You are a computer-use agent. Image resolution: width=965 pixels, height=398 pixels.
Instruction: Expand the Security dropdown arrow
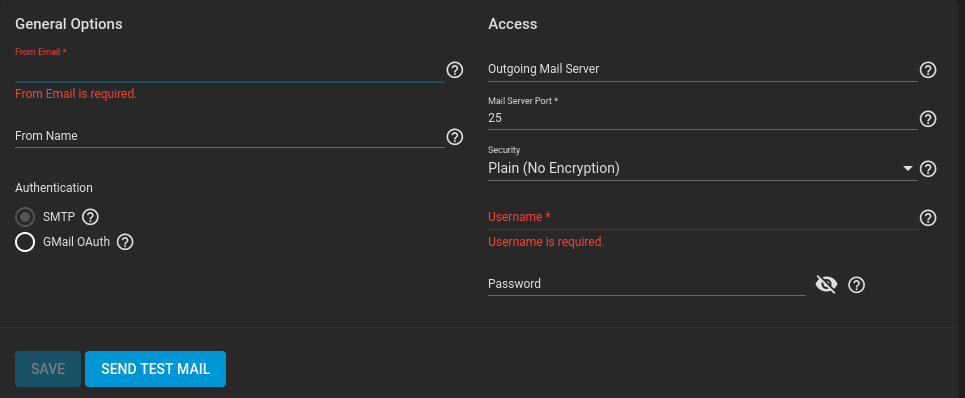pos(907,169)
